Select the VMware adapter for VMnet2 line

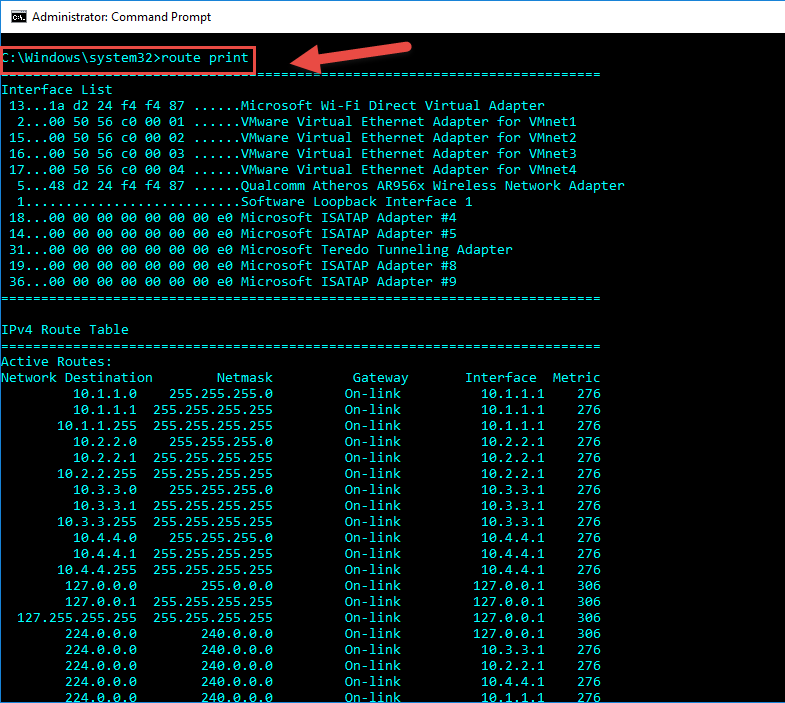click(x=293, y=138)
